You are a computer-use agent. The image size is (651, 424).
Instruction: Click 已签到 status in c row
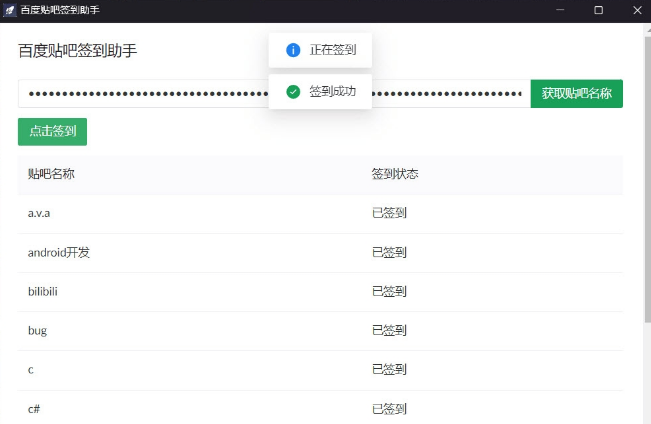(389, 370)
